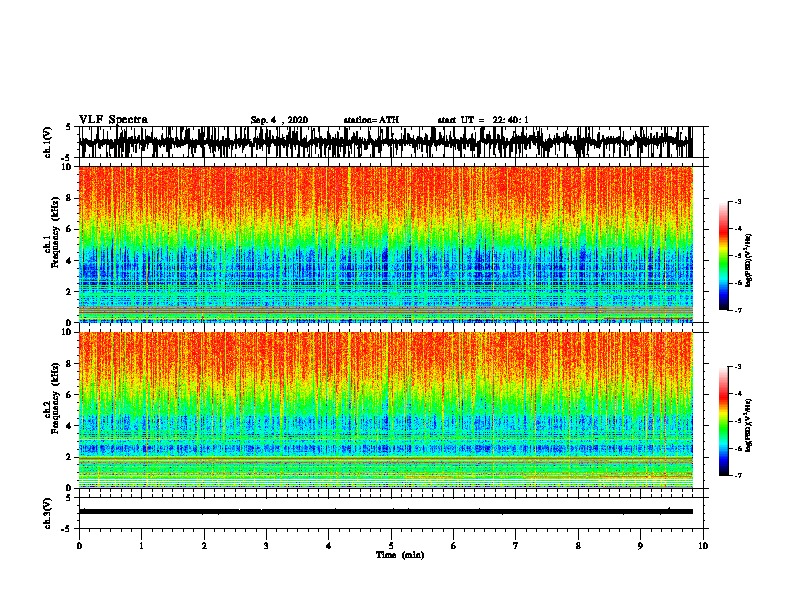Click the "4" kHz tick on ch.2 axis
Screen dimensions: 792x612
[x=71, y=426]
